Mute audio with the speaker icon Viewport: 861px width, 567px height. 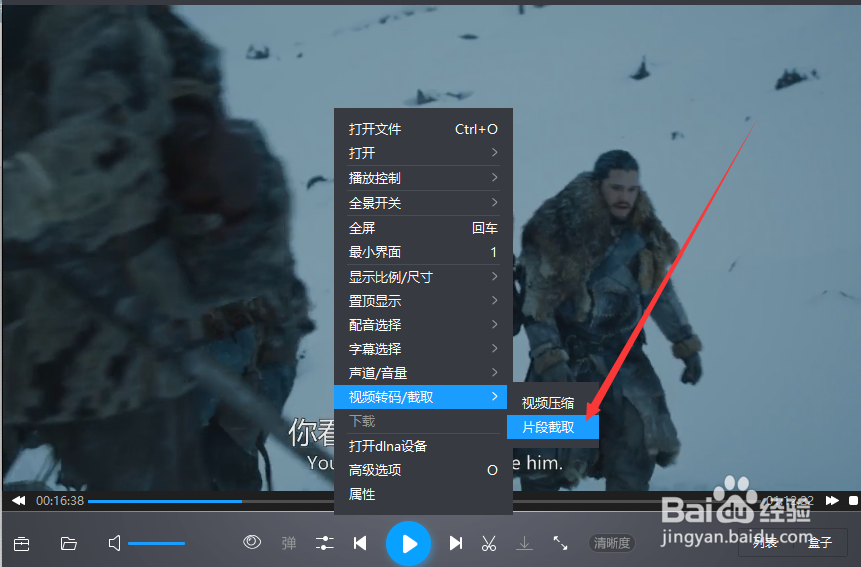(114, 543)
